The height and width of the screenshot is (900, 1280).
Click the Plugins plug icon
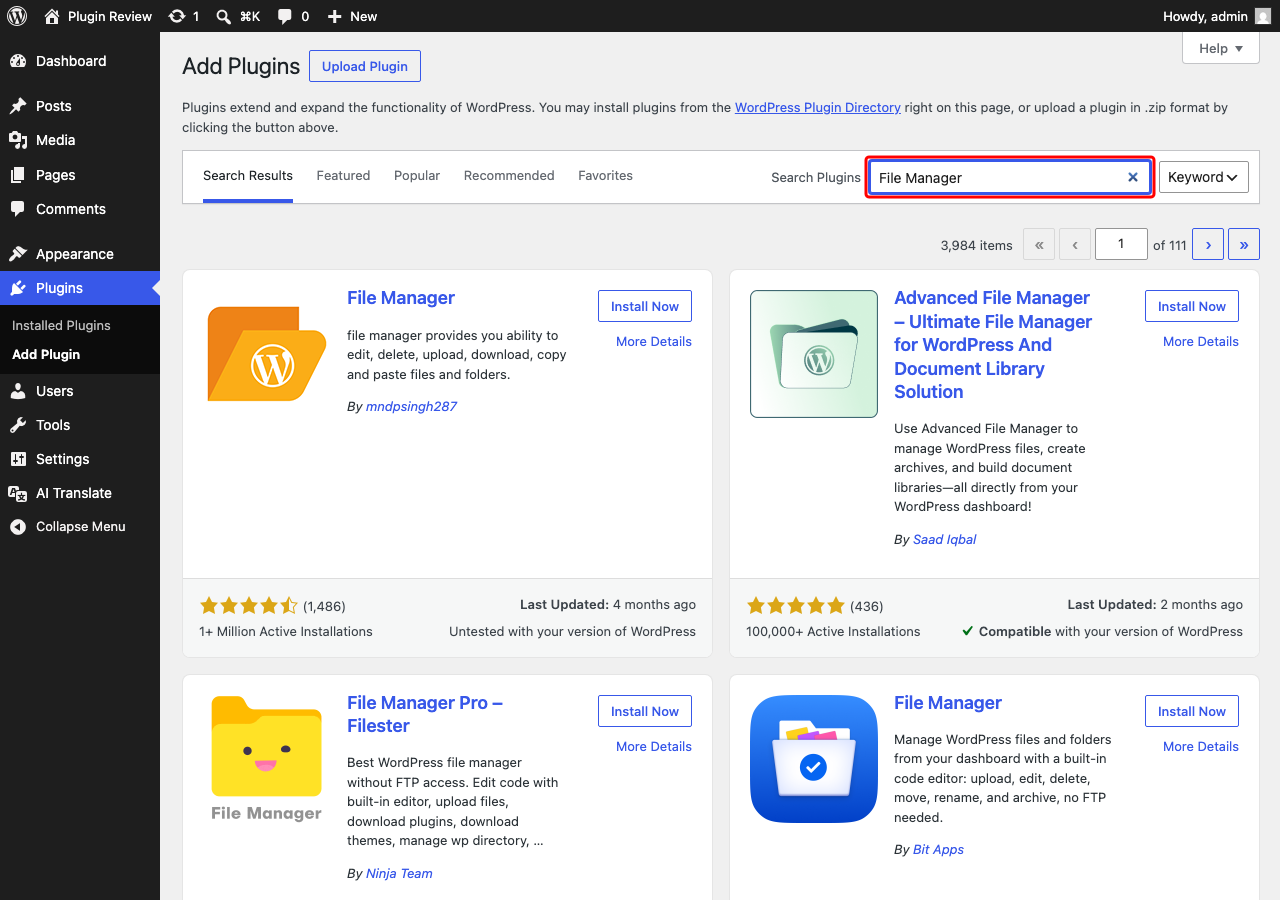click(x=18, y=288)
